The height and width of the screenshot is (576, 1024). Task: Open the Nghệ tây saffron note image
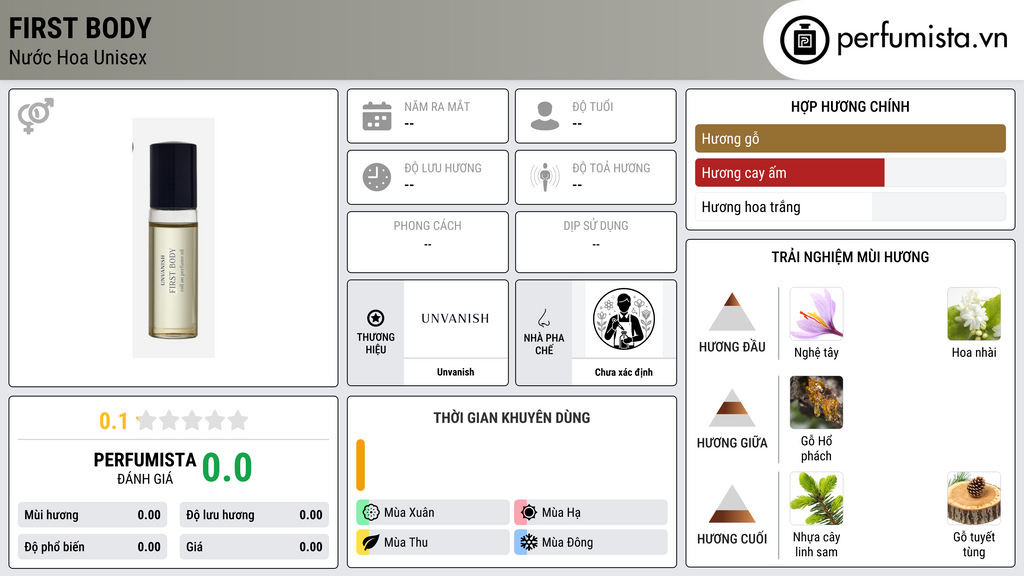(816, 314)
